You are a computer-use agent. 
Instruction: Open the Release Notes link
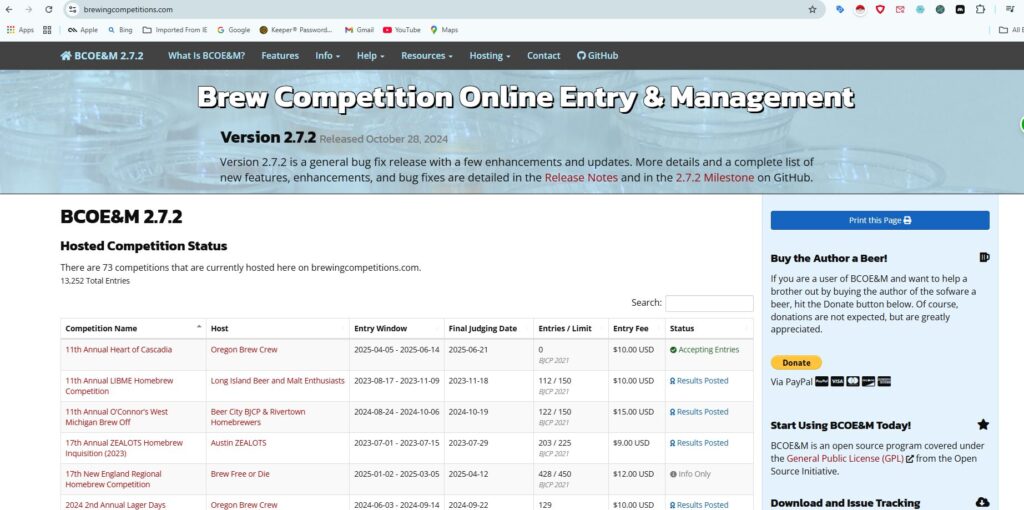point(581,178)
